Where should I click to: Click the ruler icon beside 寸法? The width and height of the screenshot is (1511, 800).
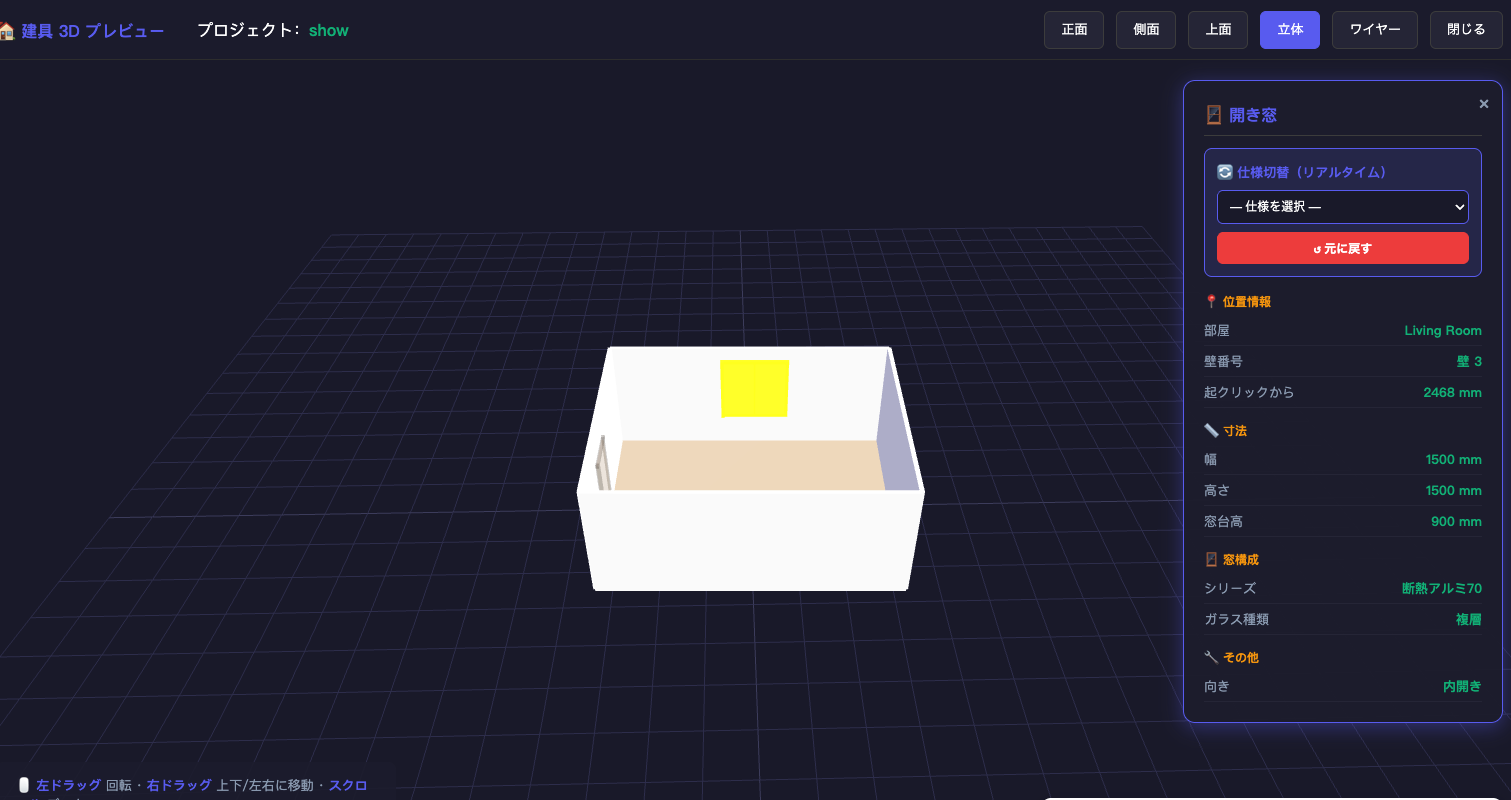[x=1211, y=431]
